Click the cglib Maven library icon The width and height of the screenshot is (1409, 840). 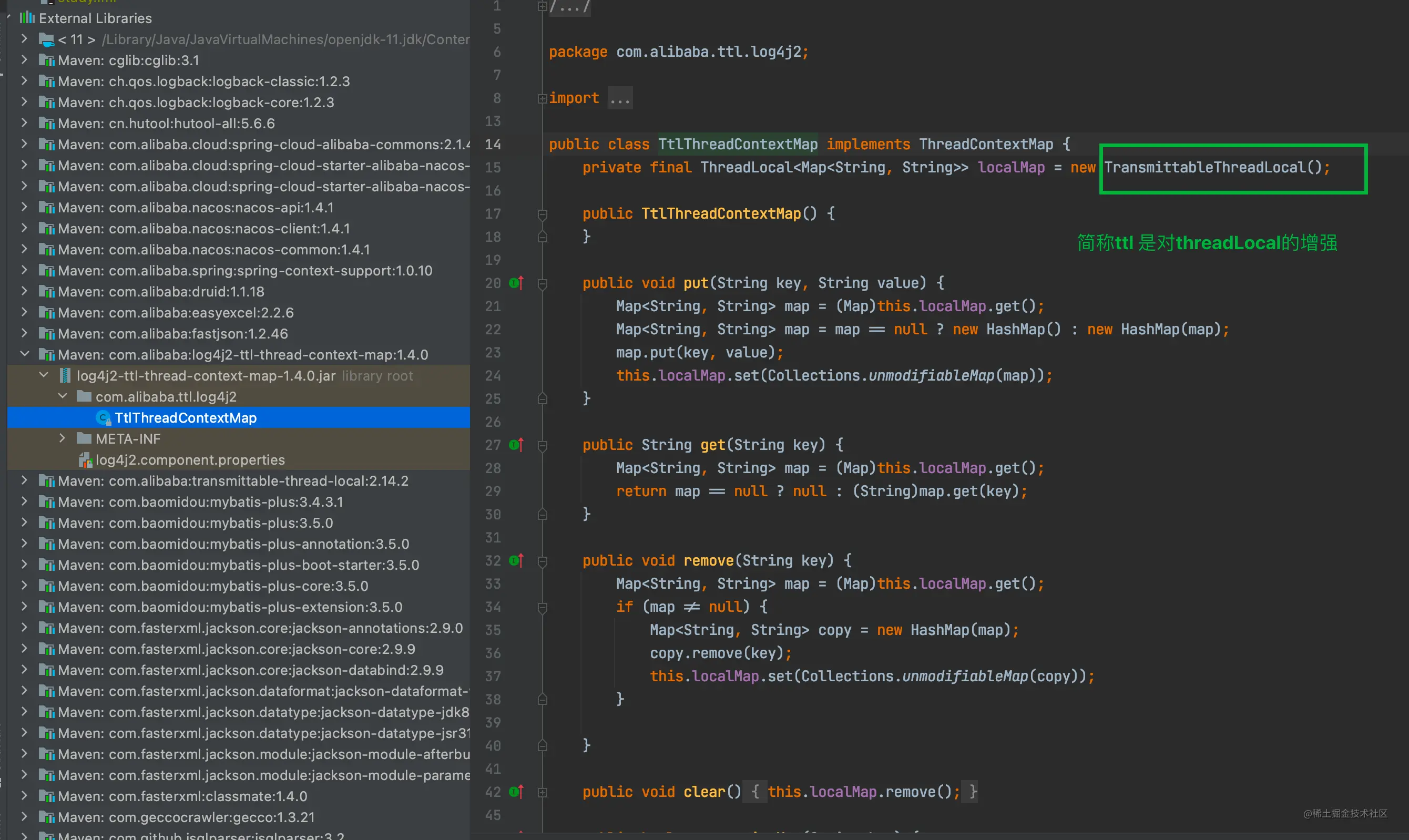46,60
